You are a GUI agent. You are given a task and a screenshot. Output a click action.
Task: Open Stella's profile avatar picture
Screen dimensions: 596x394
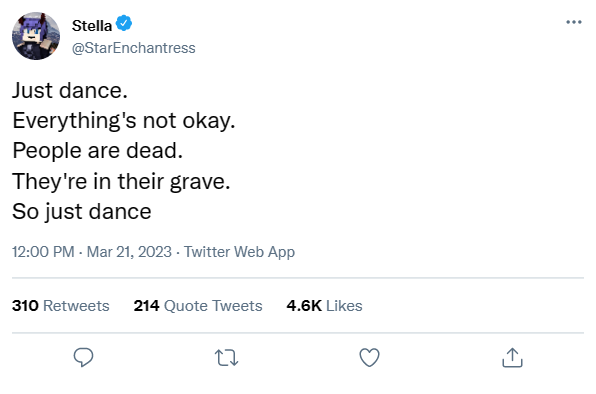(x=36, y=36)
